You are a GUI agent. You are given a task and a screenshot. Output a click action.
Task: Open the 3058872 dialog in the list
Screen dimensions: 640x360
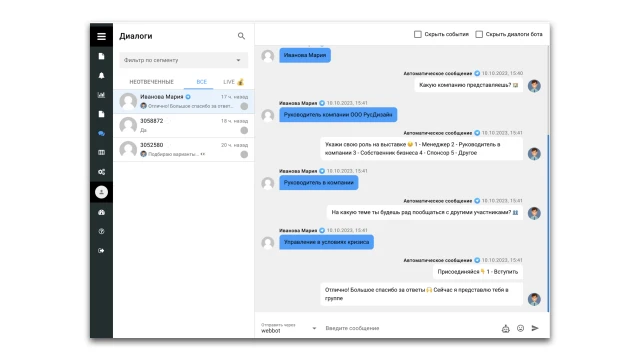(184, 126)
